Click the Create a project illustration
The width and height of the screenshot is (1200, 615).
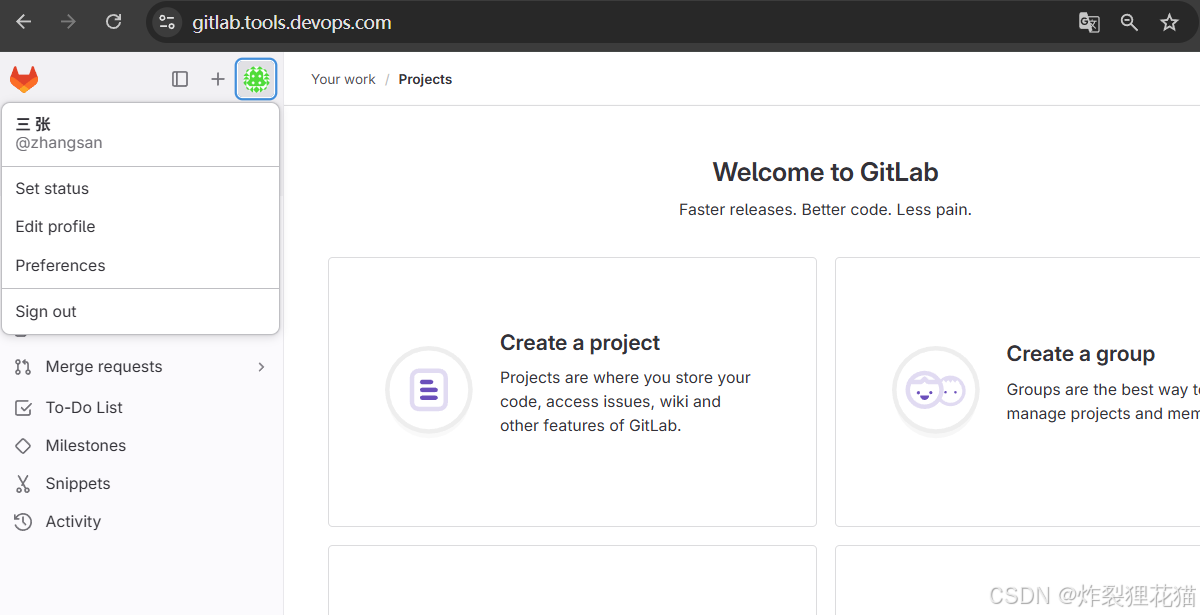[x=429, y=390]
